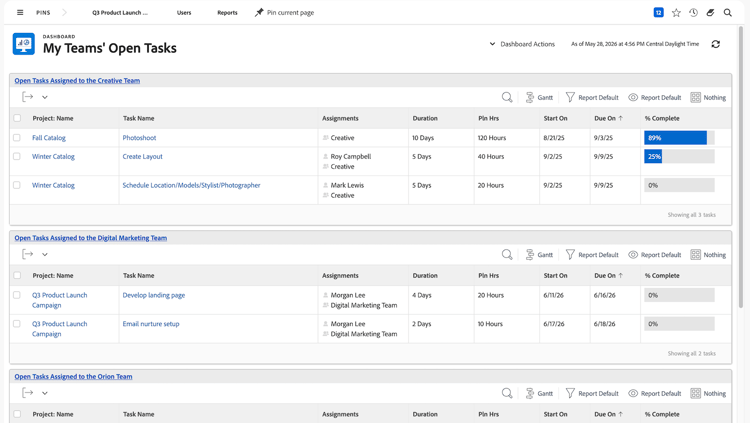Open Open Tasks Assigned to the Digital Marketing Team

(x=90, y=238)
